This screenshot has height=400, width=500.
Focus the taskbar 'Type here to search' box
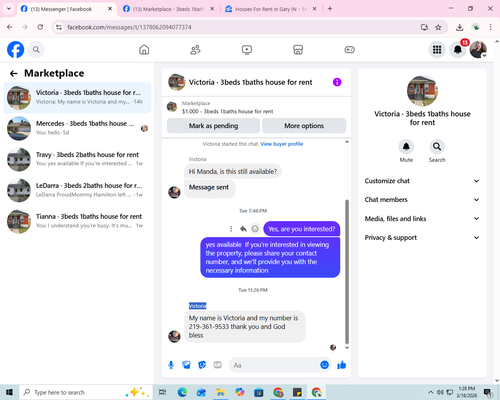tap(86, 392)
